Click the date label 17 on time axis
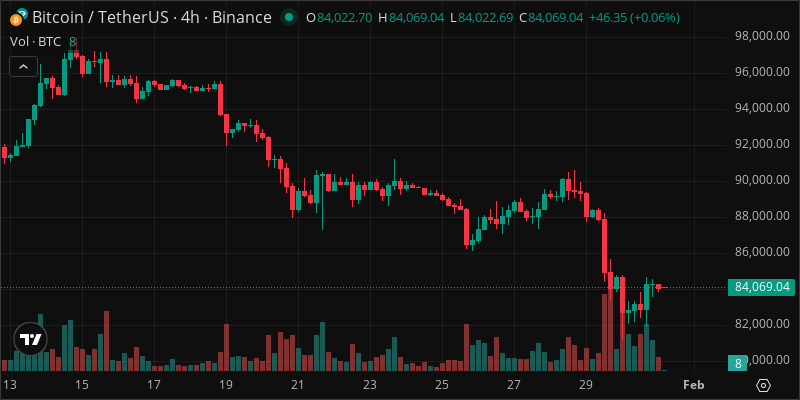The image size is (800, 400). (154, 384)
